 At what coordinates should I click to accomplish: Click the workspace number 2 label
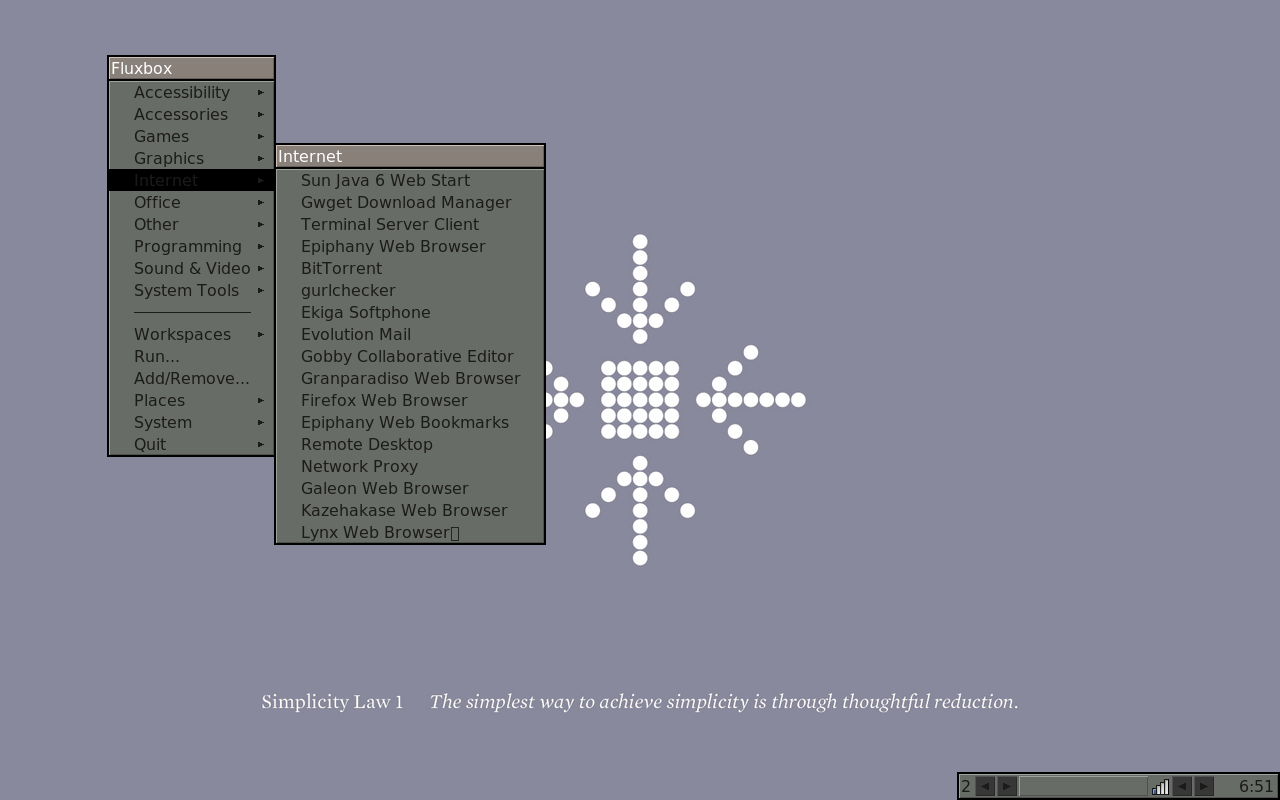(966, 787)
